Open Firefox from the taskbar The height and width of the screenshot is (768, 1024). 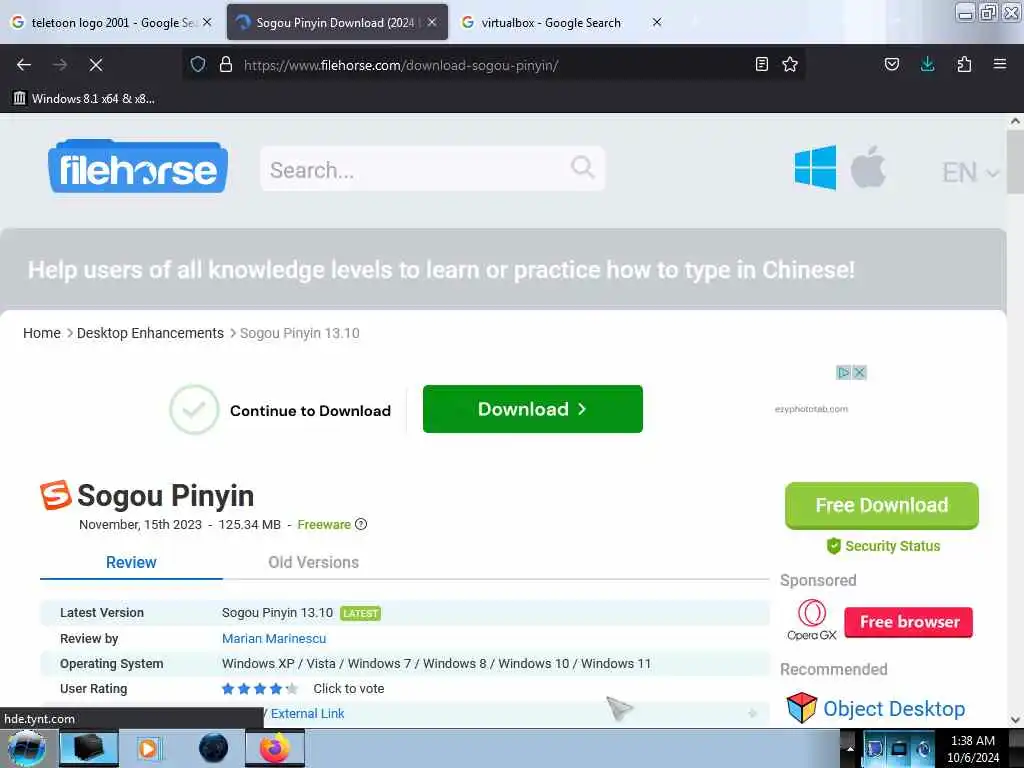click(275, 748)
